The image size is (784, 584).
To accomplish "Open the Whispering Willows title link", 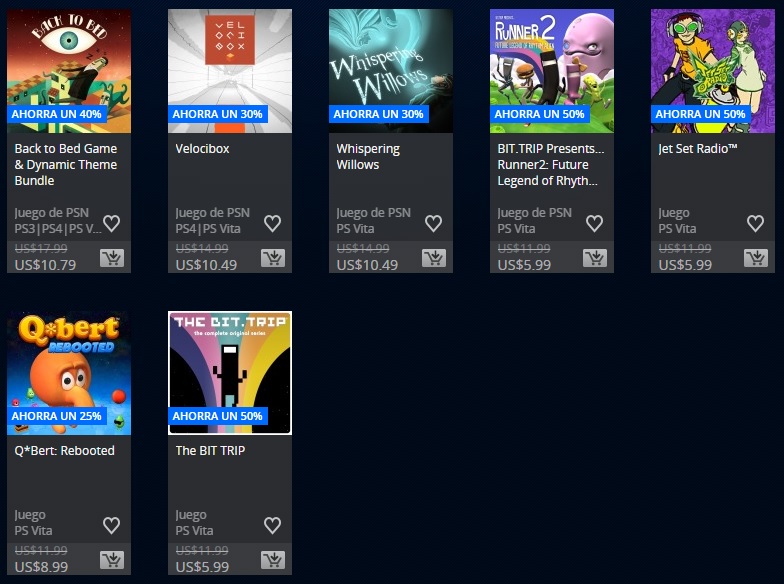I will point(368,156).
